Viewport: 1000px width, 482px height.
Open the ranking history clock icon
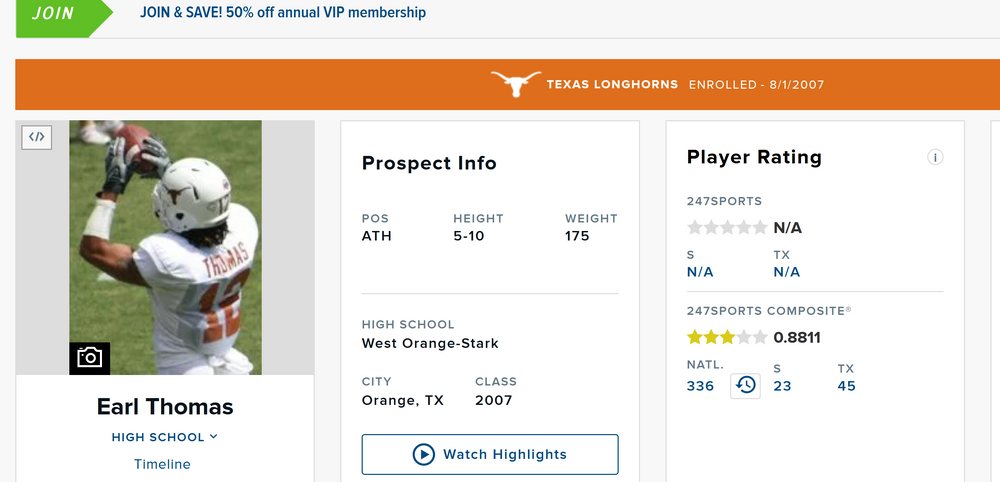pyautogui.click(x=745, y=386)
